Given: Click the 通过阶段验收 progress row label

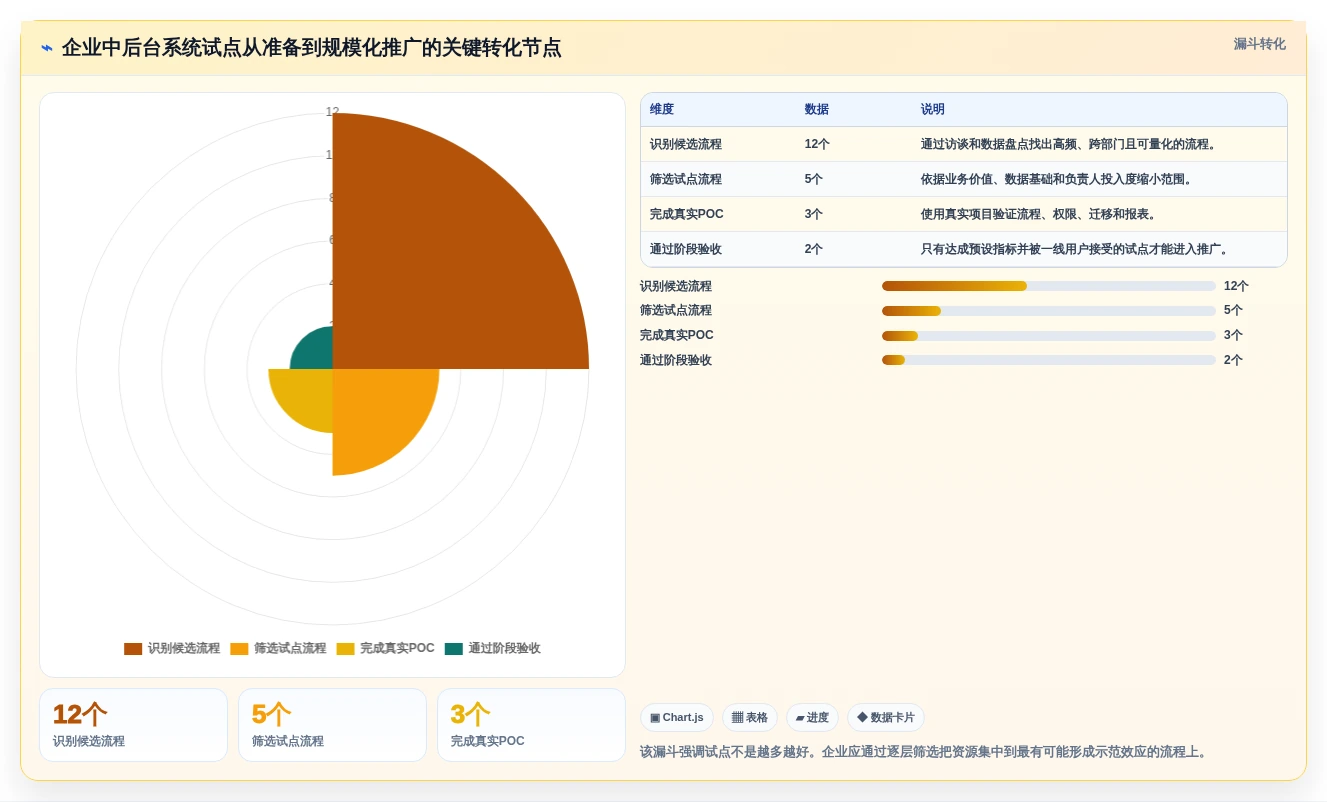Looking at the screenshot, I should click(x=676, y=360).
